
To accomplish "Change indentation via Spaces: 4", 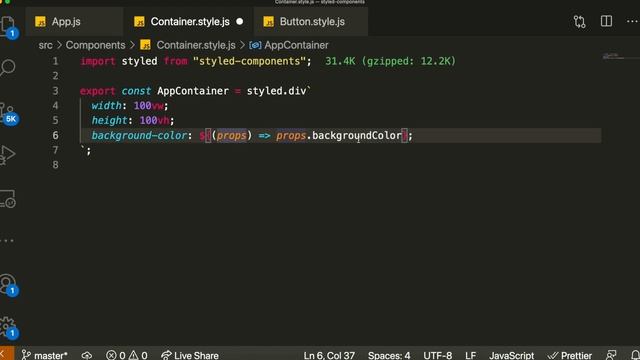I will pyautogui.click(x=389, y=355).
